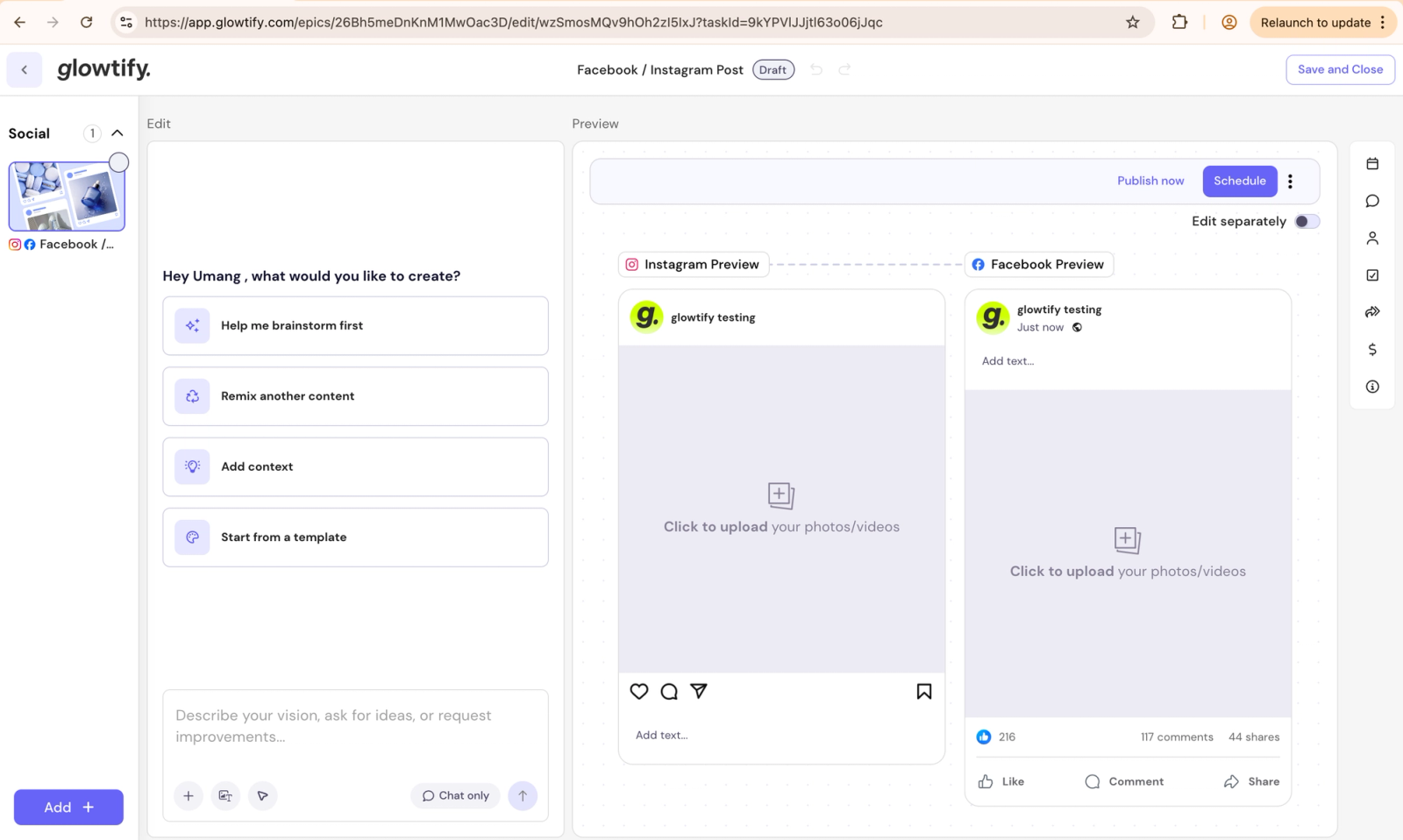Click the "117 comments" count
Viewport: 1403px width, 840px height.
(1177, 737)
